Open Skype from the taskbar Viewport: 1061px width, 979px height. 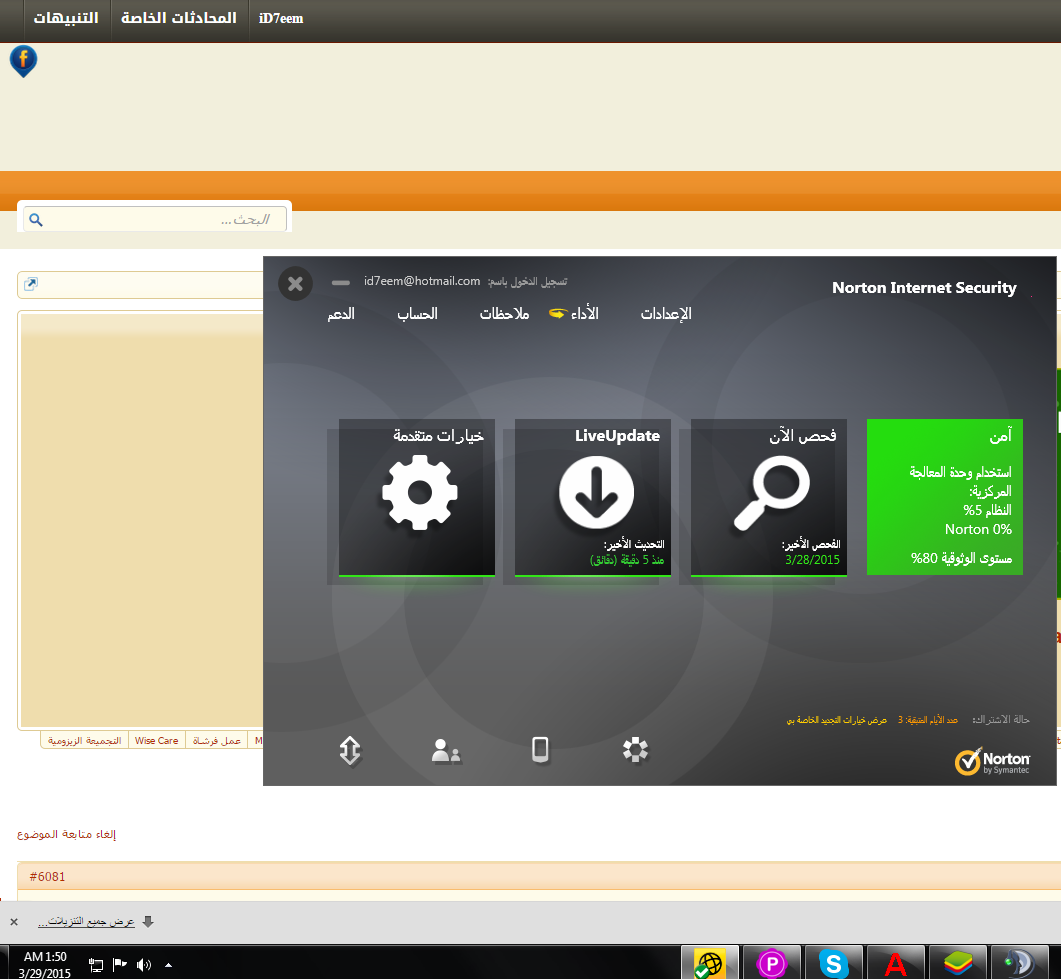pyautogui.click(x=834, y=963)
